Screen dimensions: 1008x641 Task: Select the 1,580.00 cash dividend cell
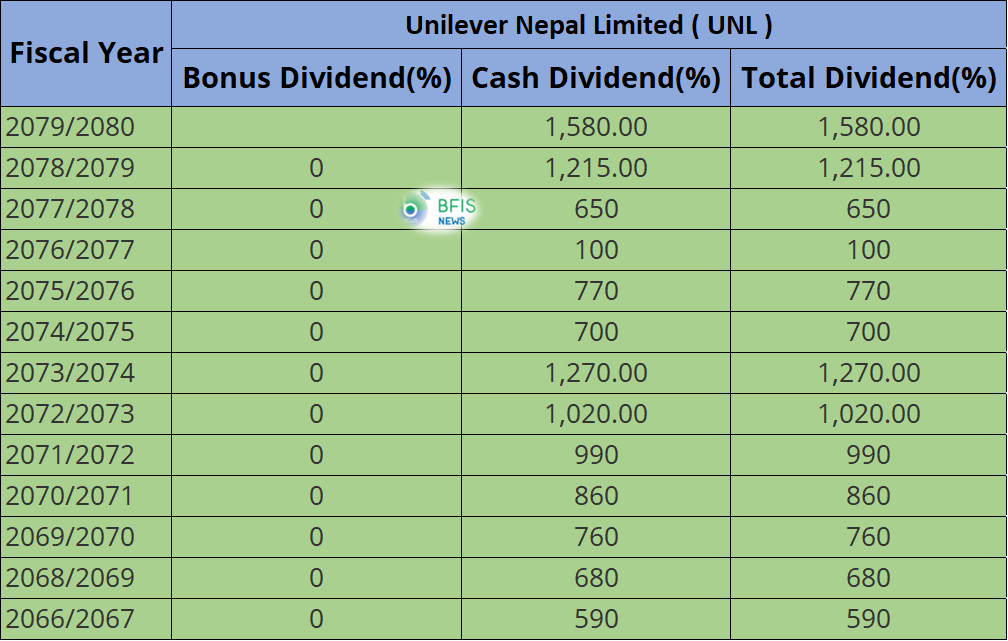click(x=596, y=127)
